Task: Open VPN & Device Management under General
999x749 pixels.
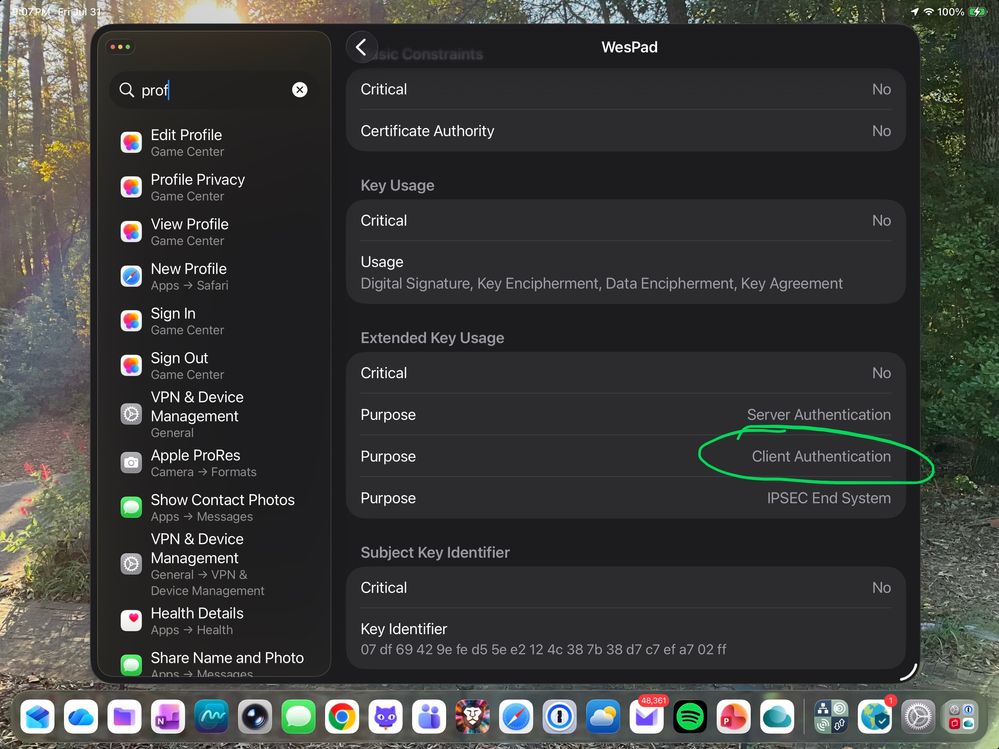Action: pos(214,414)
